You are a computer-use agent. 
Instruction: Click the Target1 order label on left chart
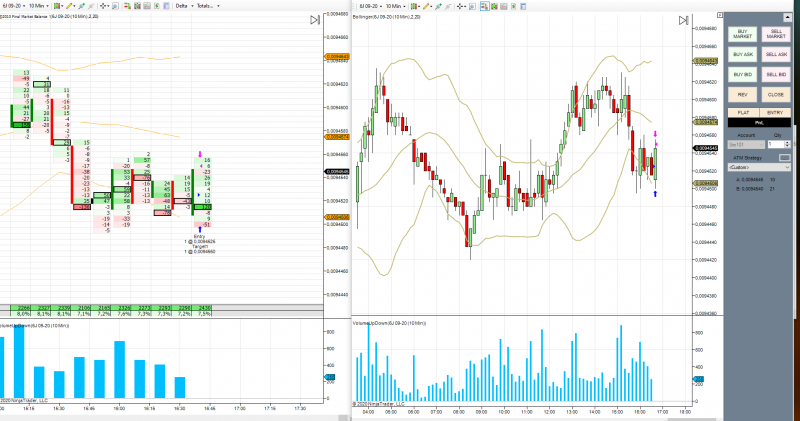199,246
